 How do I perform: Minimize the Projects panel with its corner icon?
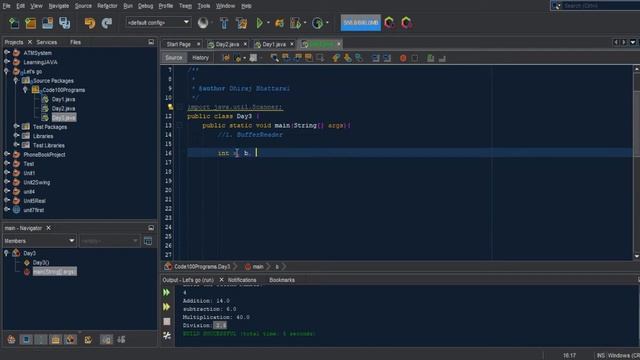pos(151,42)
